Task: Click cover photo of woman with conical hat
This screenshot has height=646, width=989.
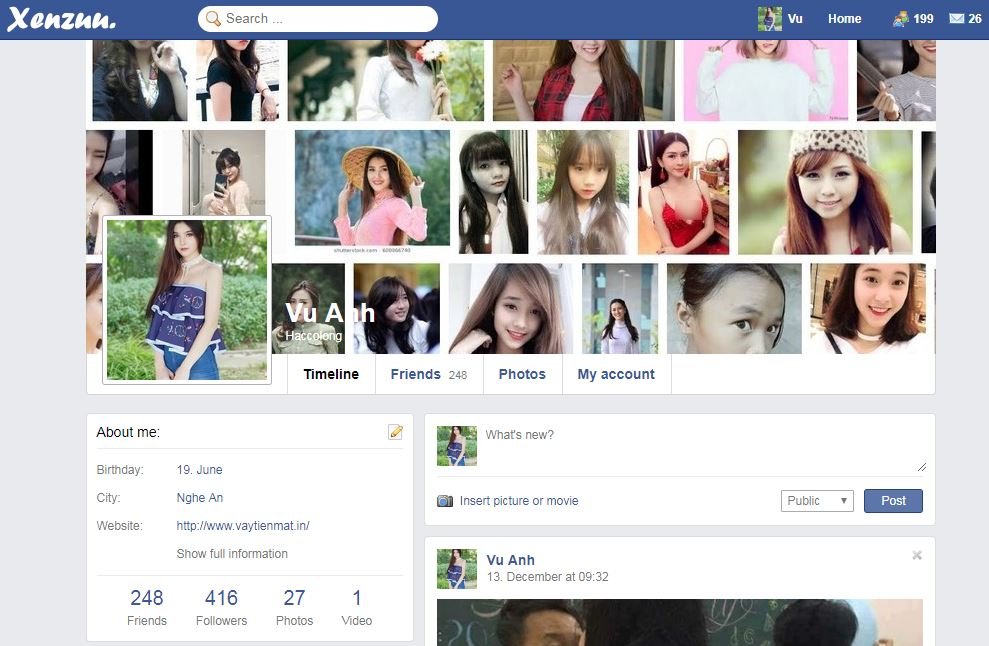Action: click(372, 188)
